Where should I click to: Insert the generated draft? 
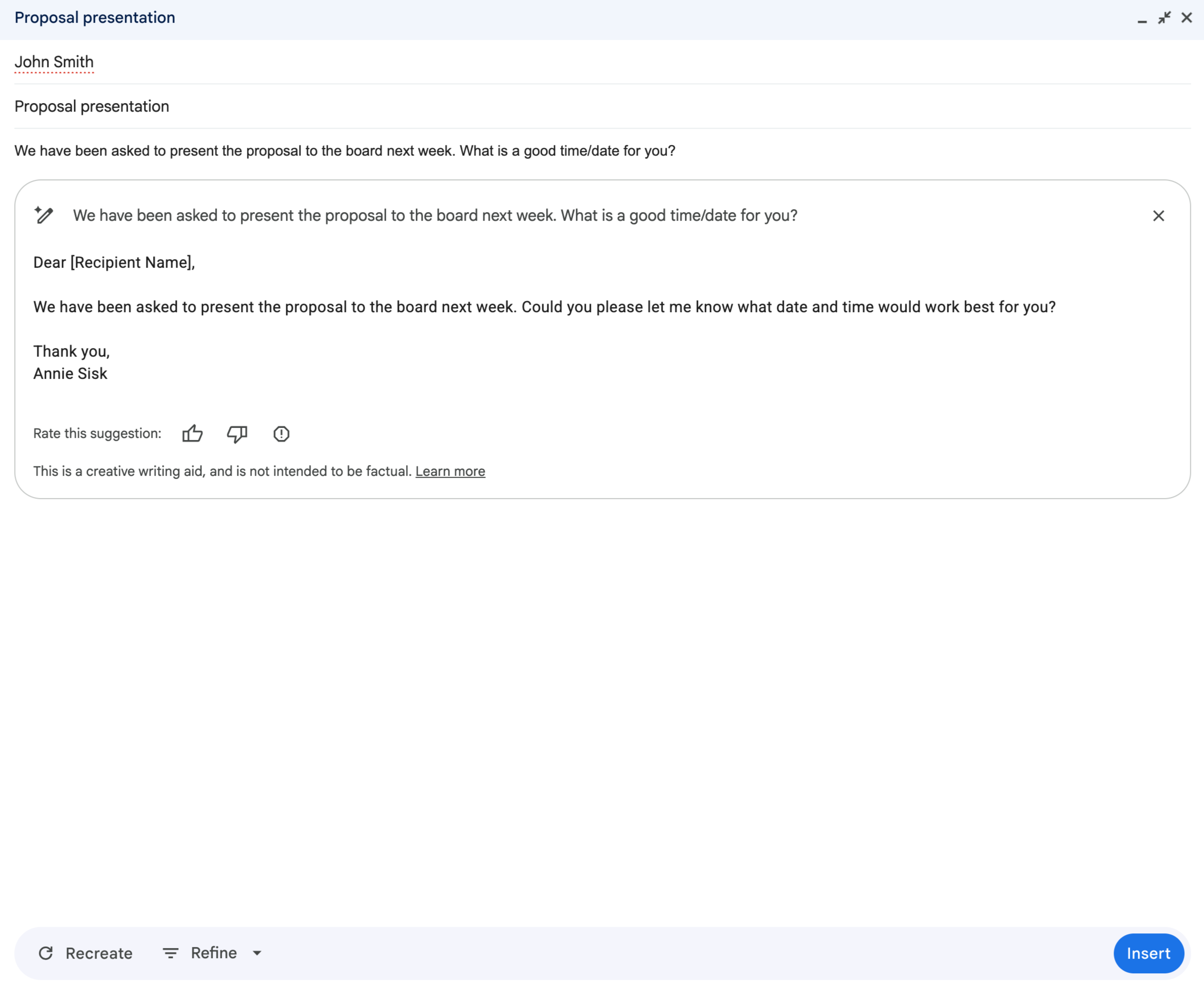(1148, 953)
